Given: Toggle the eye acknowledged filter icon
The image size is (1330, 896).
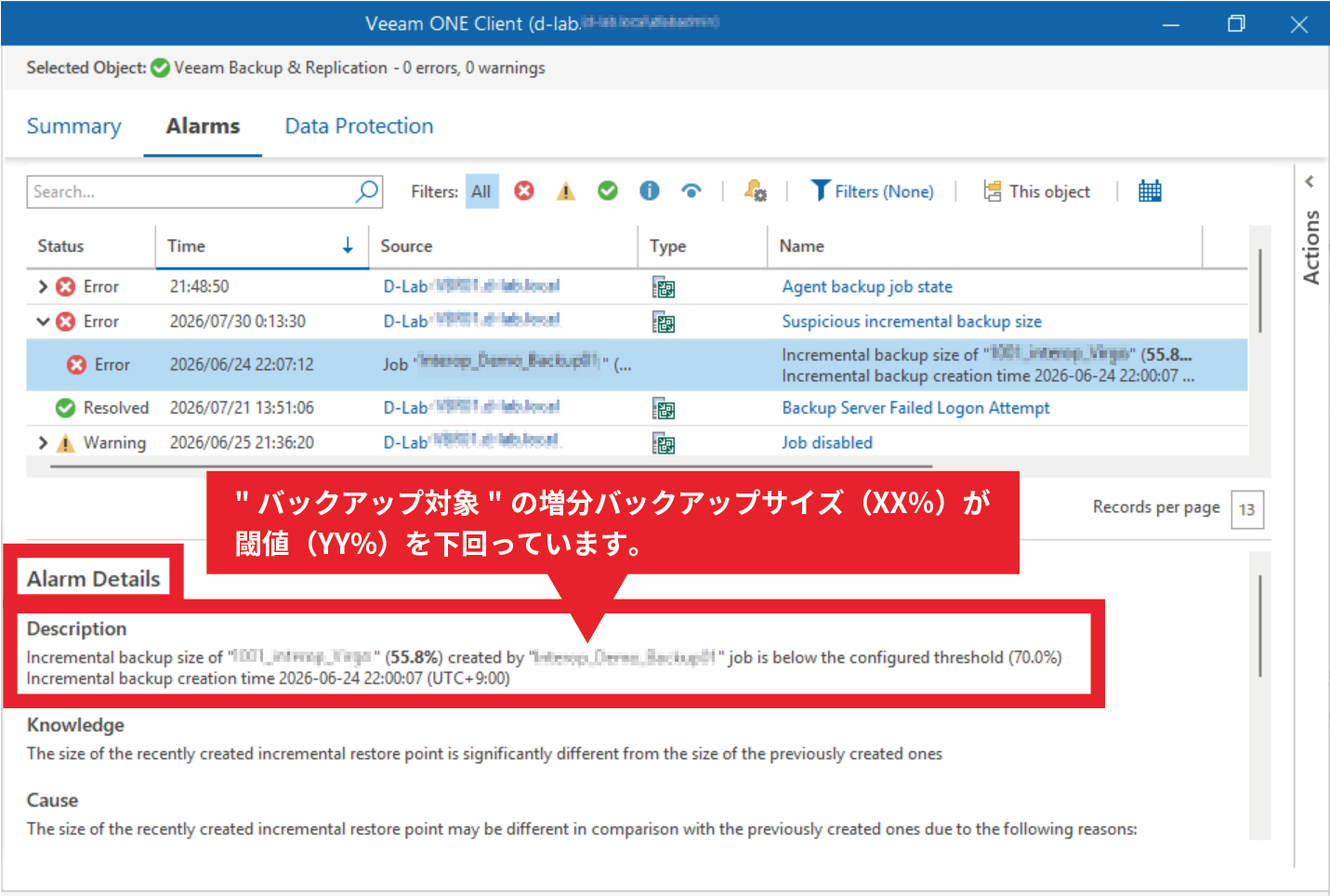Looking at the screenshot, I should tap(691, 191).
